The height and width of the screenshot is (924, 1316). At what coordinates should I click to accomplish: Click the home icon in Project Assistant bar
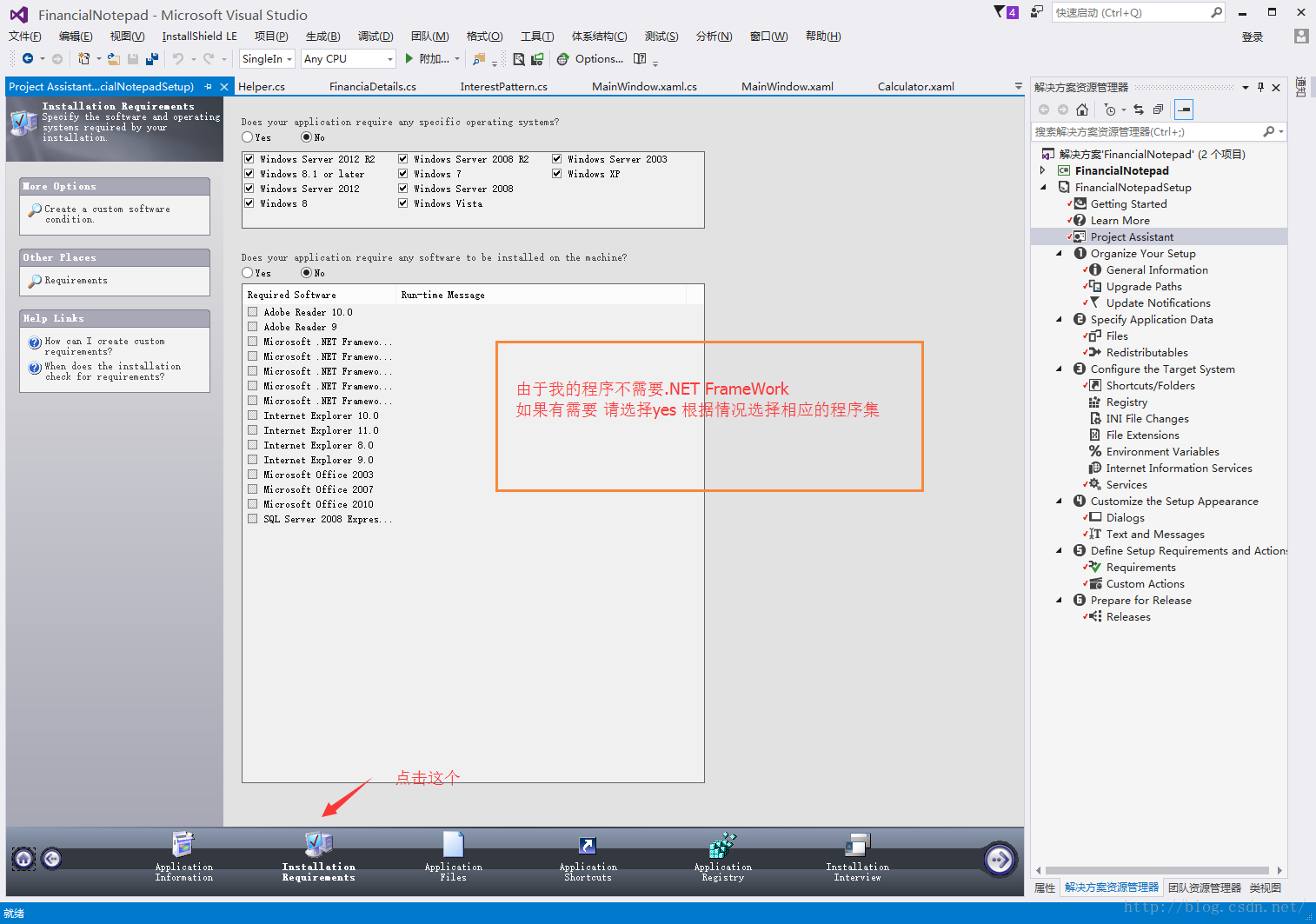pyautogui.click(x=24, y=859)
